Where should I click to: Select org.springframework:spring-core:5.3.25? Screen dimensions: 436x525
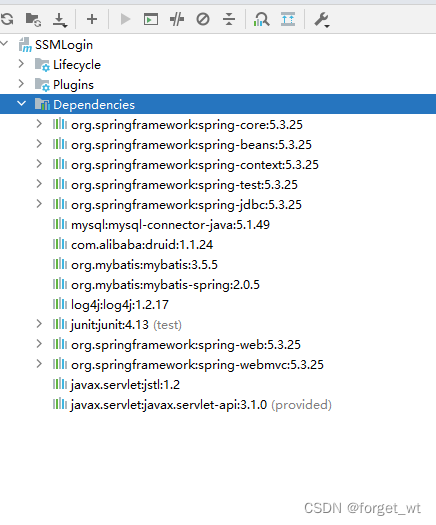point(187,125)
